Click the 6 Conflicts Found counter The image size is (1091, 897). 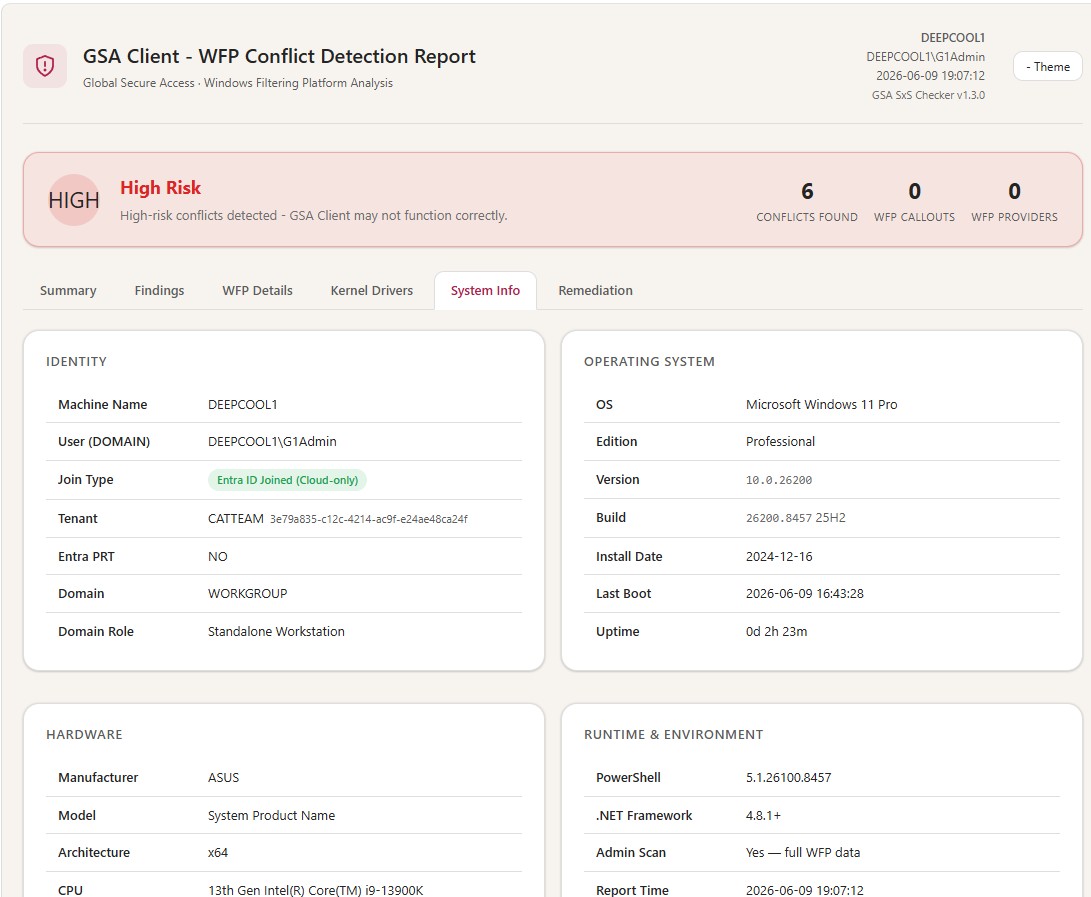coord(807,202)
